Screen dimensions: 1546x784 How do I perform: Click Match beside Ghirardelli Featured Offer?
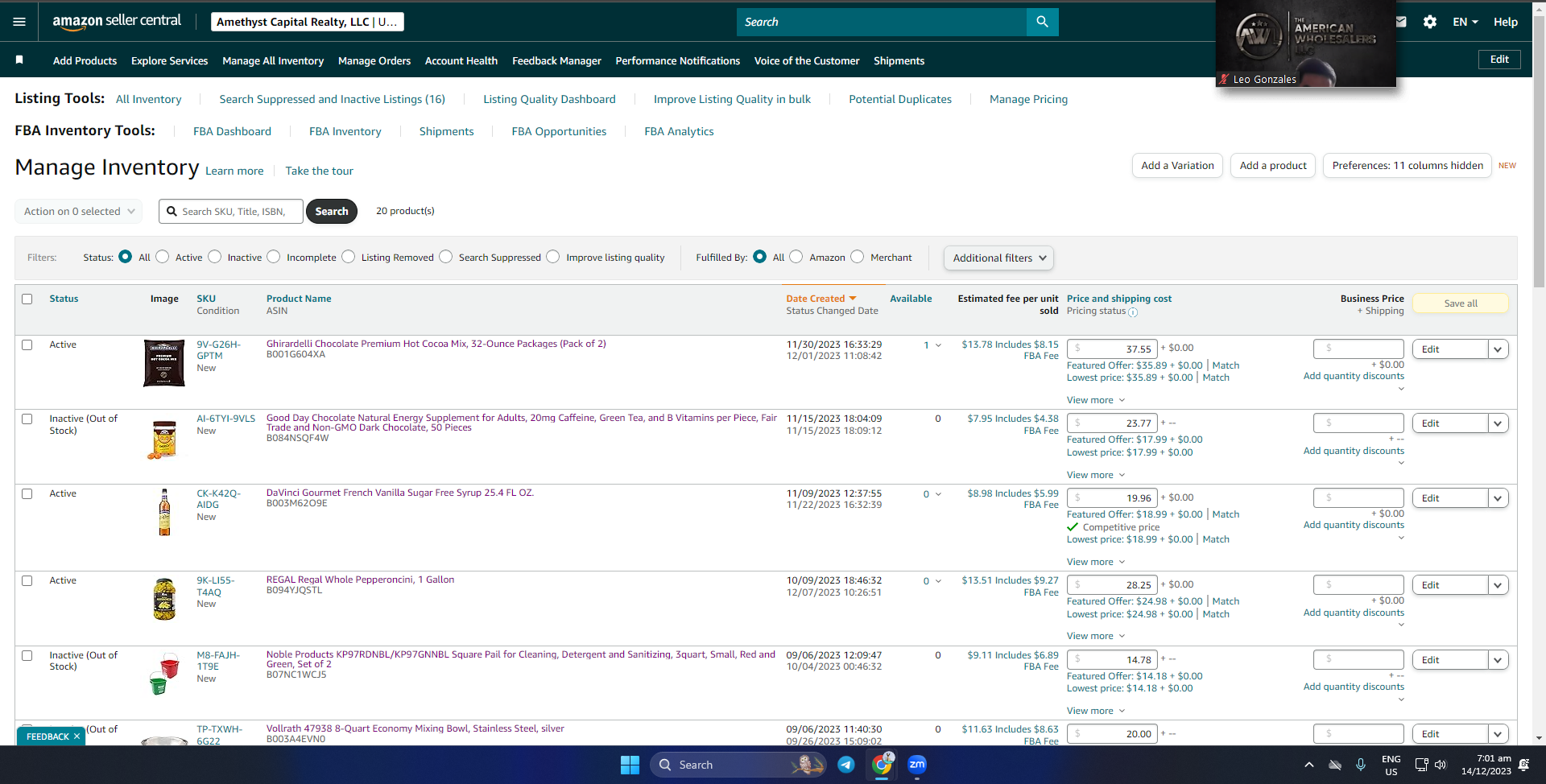[x=1226, y=365]
